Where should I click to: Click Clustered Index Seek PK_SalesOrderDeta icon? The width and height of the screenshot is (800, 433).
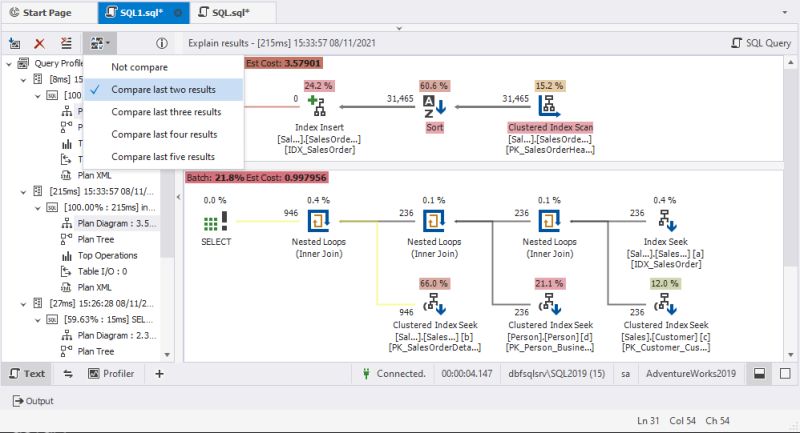tap(435, 304)
